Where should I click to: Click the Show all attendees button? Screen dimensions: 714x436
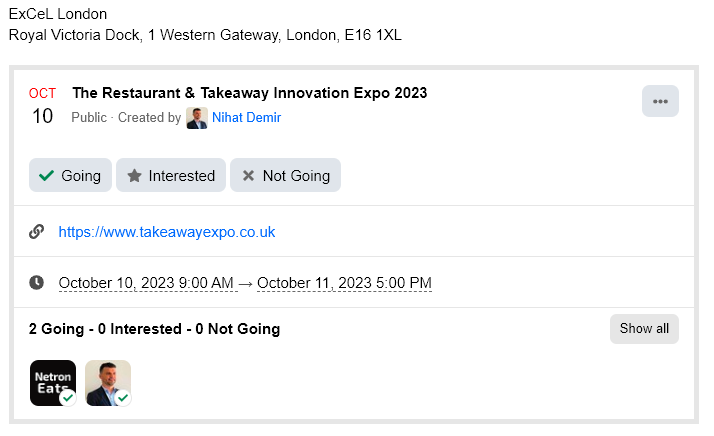tap(644, 329)
